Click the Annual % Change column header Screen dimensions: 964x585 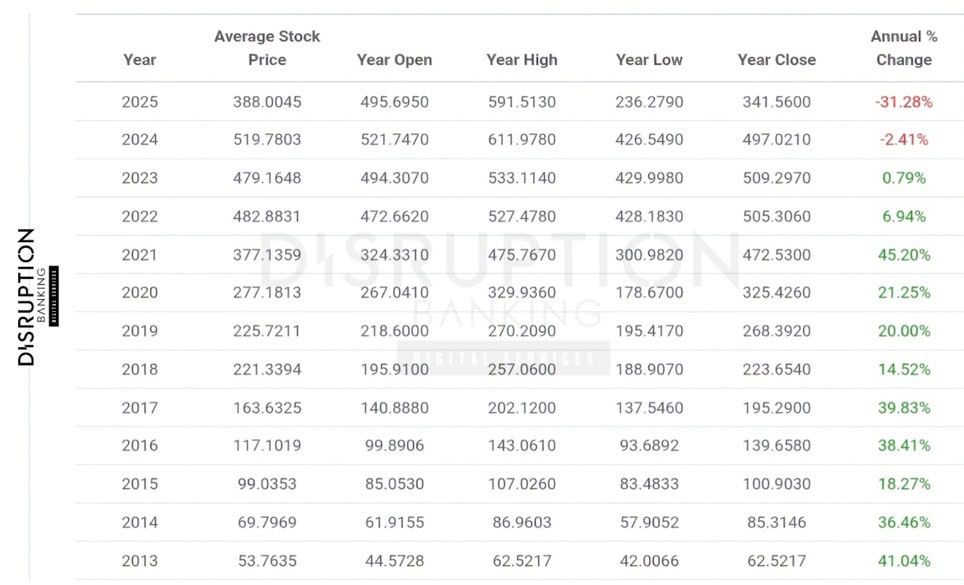point(904,48)
